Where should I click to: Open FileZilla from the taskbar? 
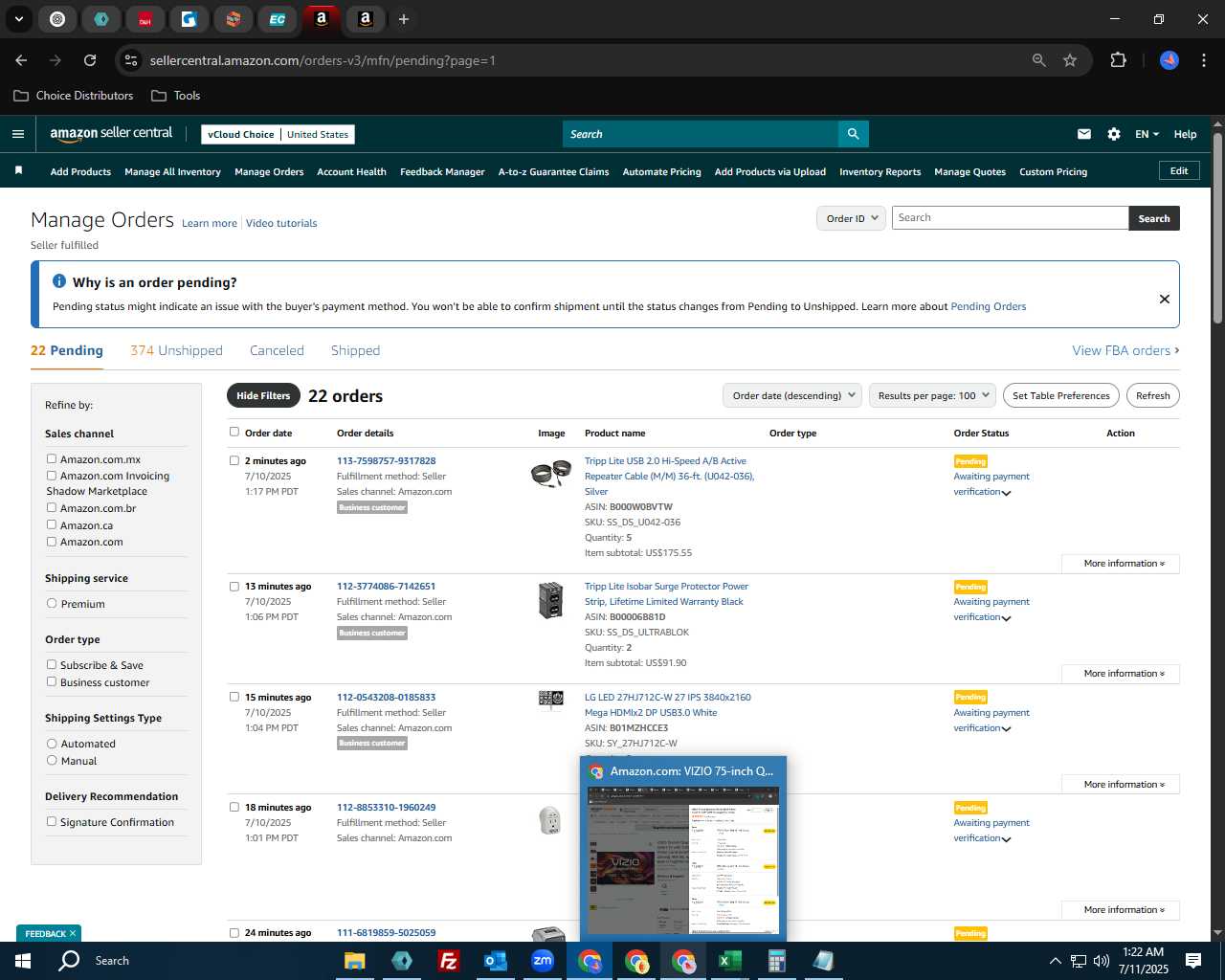[448, 961]
